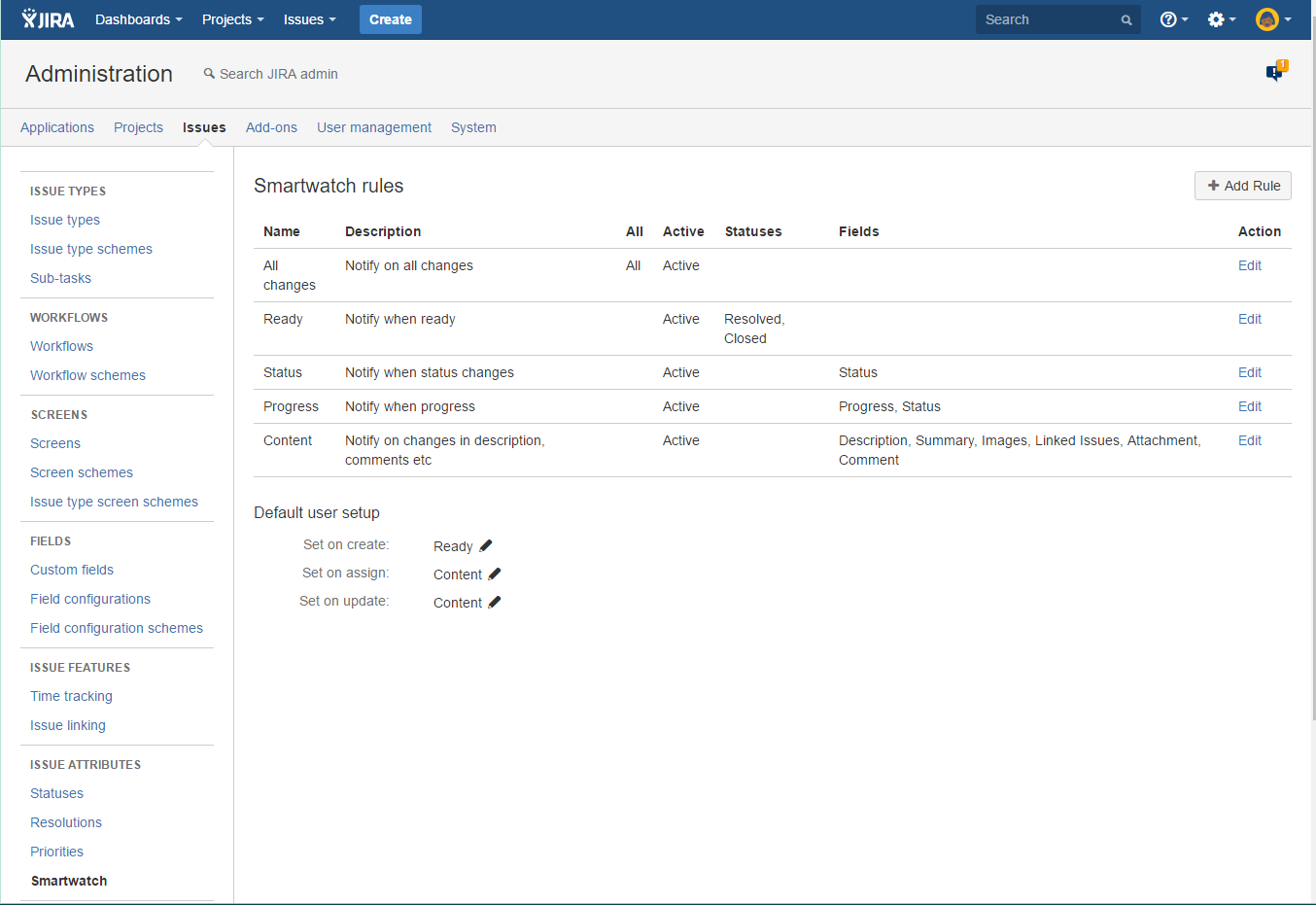
Task: Open the help menu via question mark icon
Action: (x=1170, y=19)
